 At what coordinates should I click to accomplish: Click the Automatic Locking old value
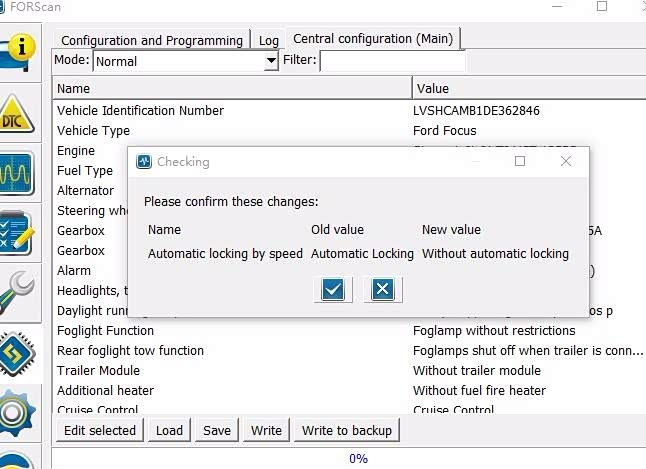point(362,253)
